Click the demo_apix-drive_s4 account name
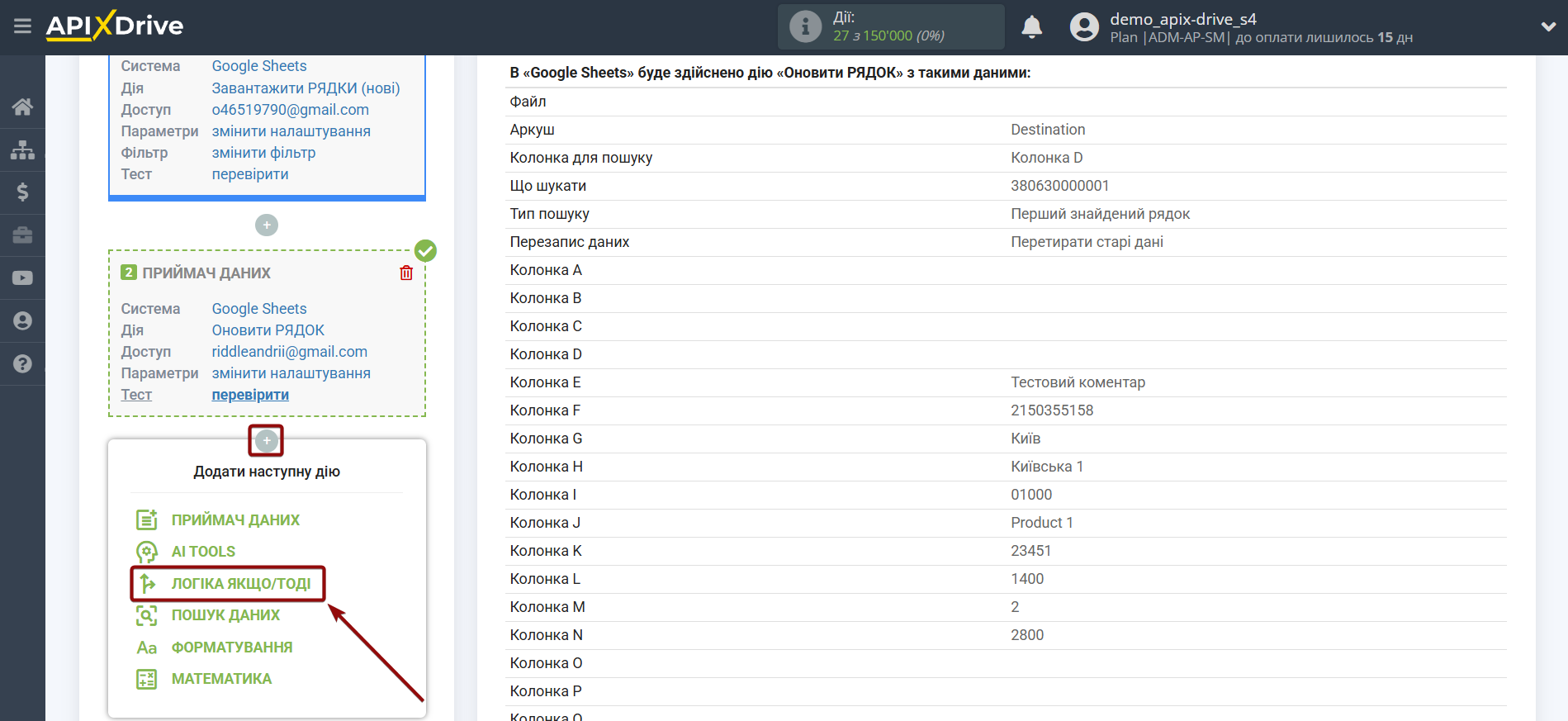The width and height of the screenshot is (1568, 721). pos(1183,19)
